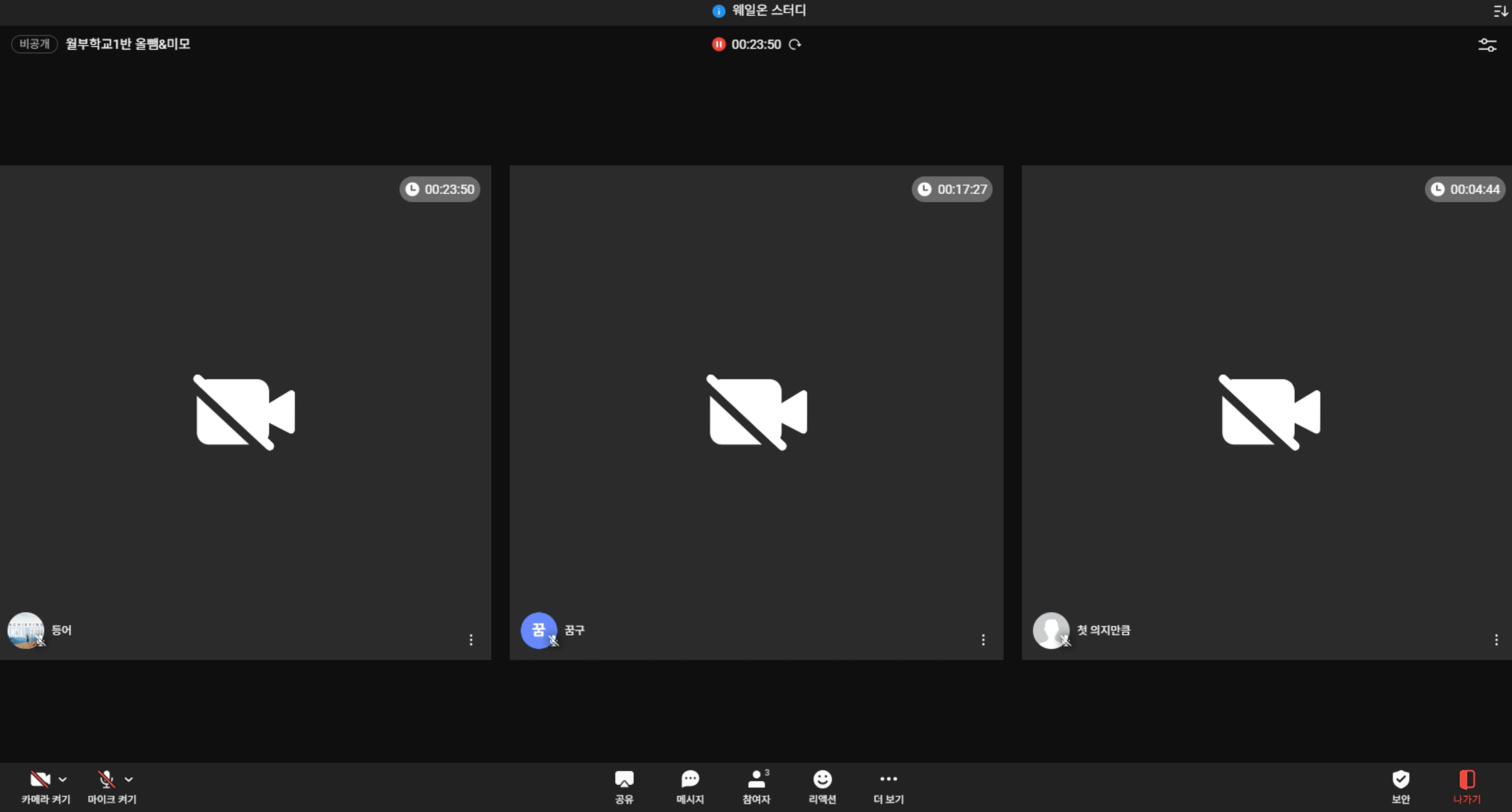
Task: Click the 비공개 private room badge
Action: [34, 44]
